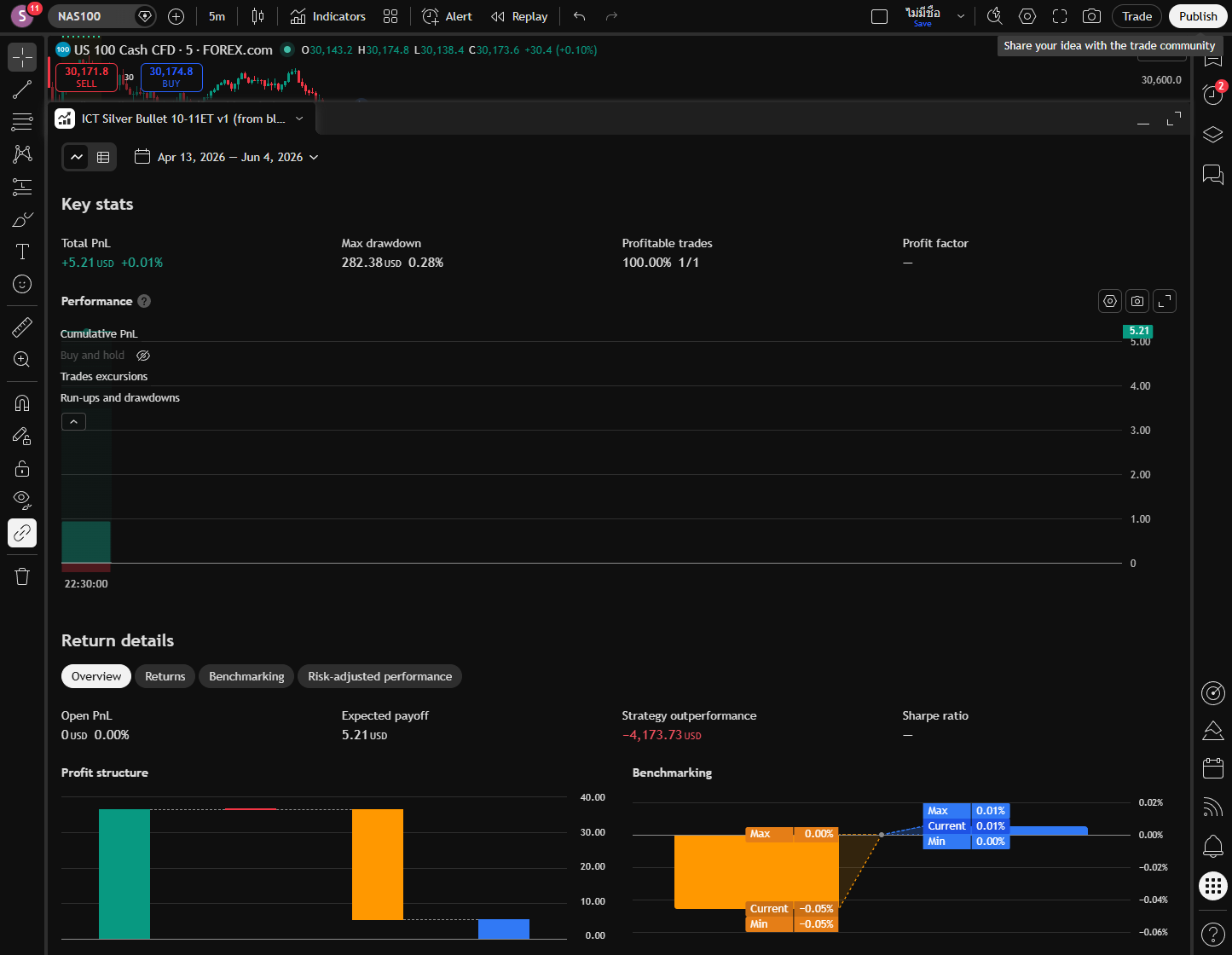Toggle lock all drawings
The width and height of the screenshot is (1232, 955).
tap(22, 468)
